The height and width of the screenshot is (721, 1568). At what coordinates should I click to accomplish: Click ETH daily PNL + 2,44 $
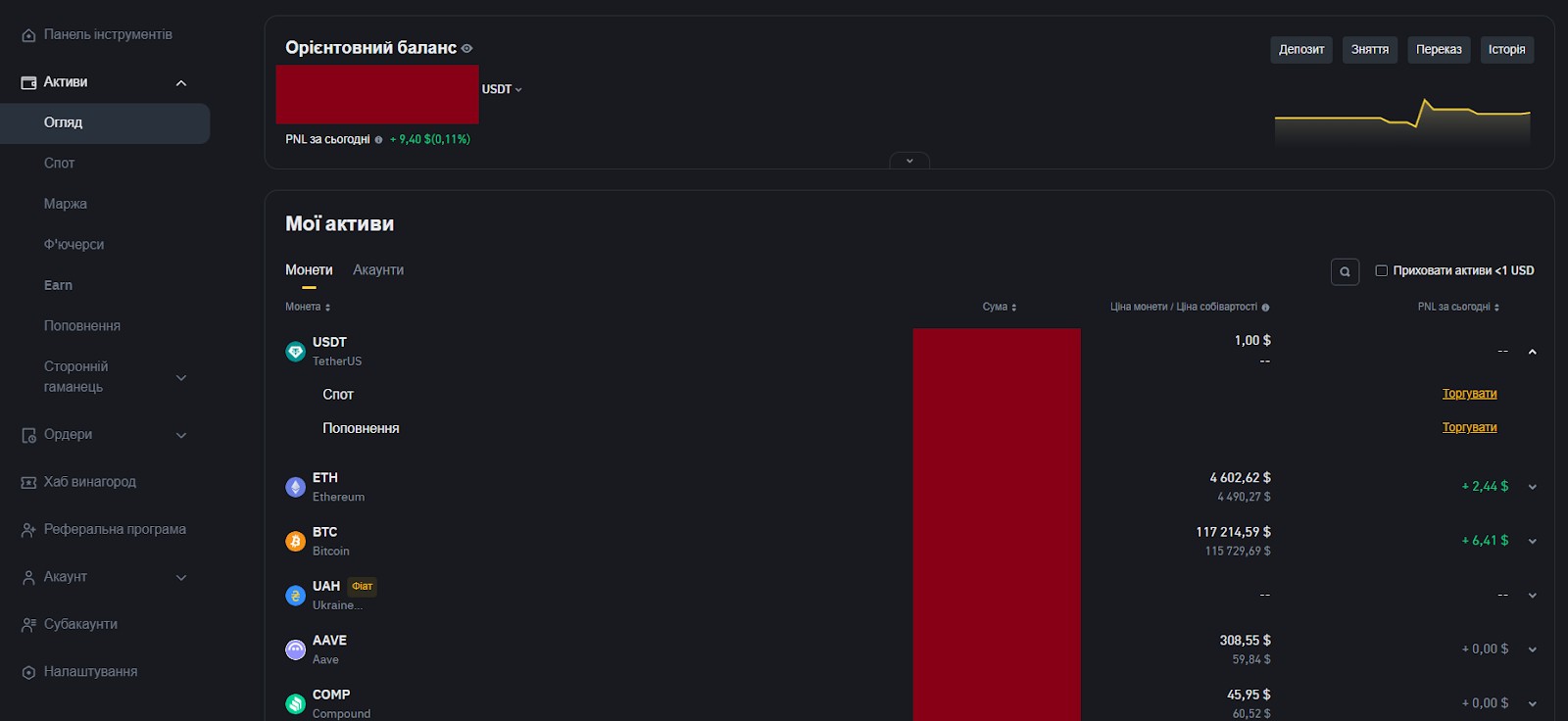tap(1485, 487)
